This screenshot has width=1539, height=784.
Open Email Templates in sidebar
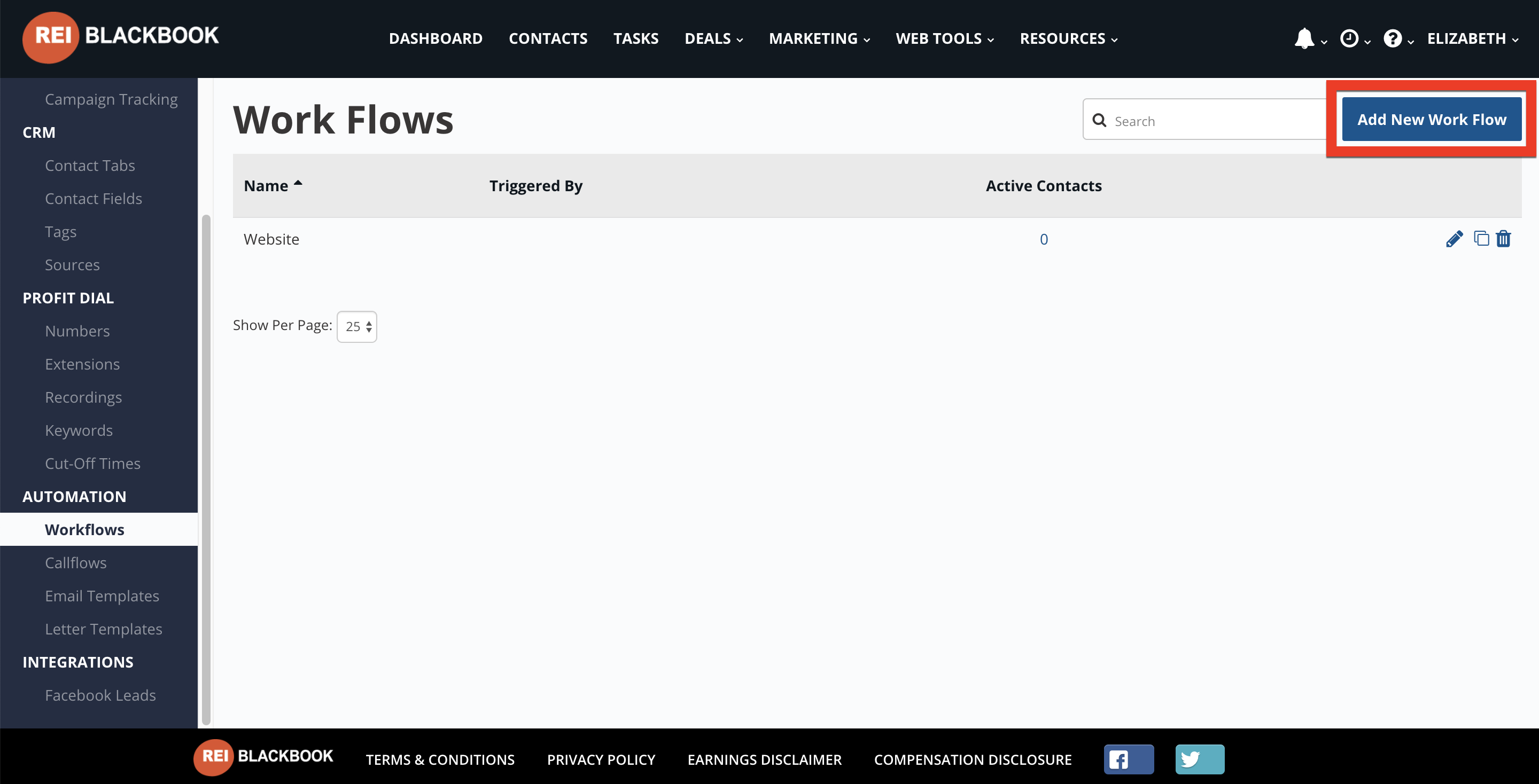[102, 596]
